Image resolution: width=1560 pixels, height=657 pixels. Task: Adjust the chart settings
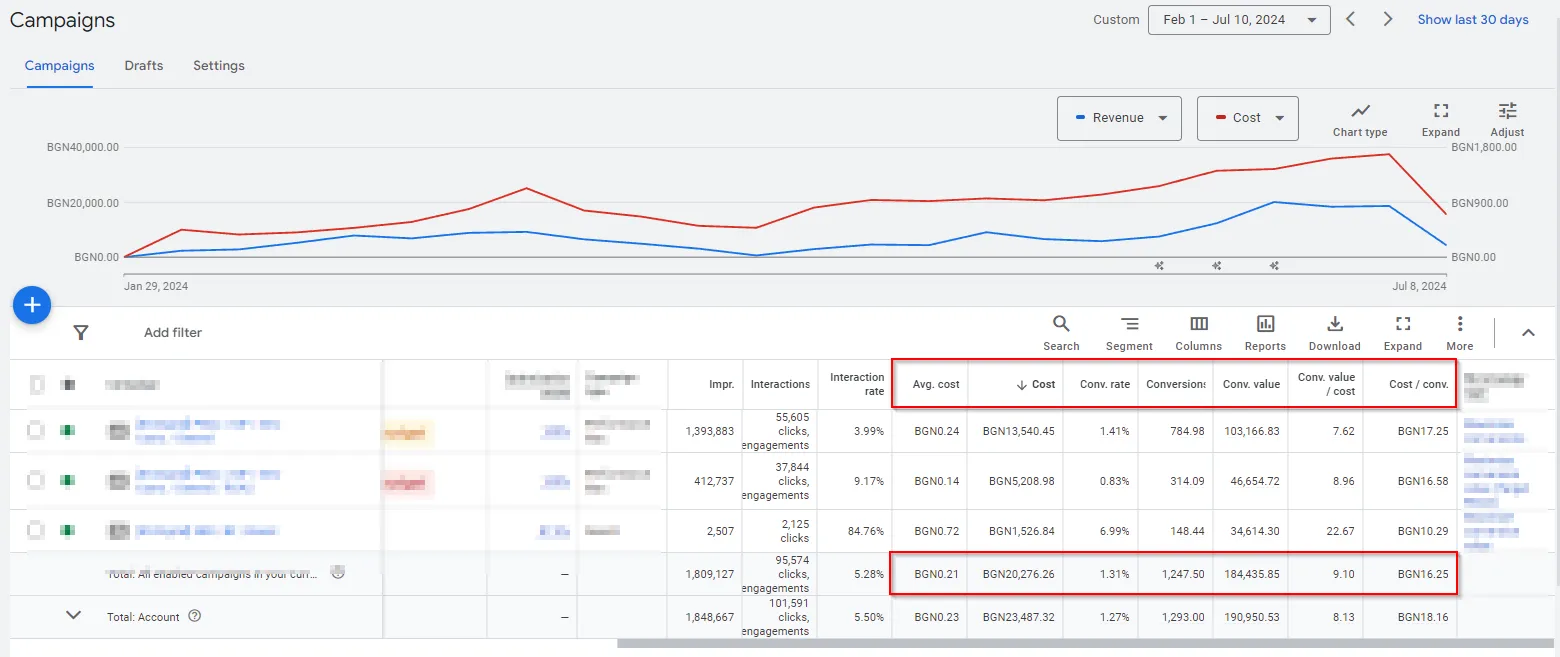point(1507,119)
